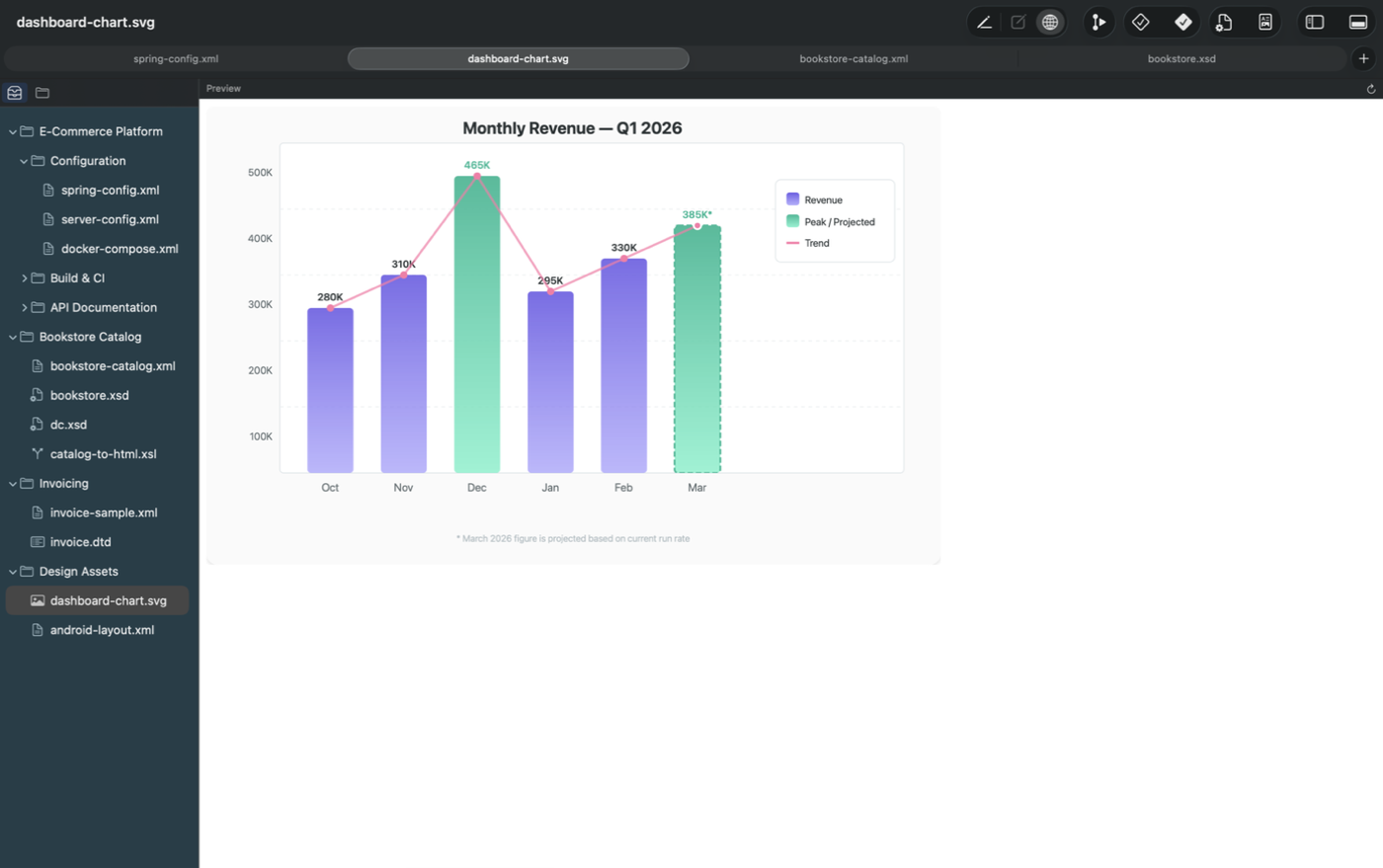Click the refresh preview icon

(1370, 89)
